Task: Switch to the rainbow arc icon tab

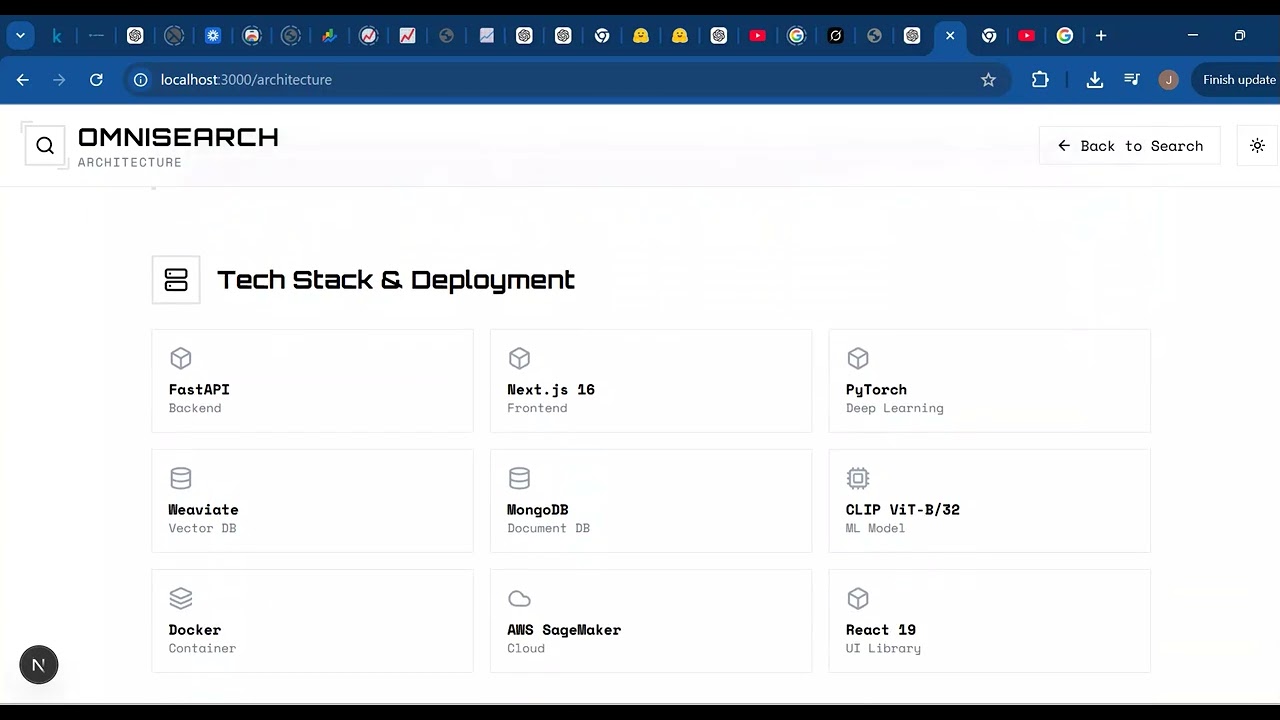Action: click(252, 36)
